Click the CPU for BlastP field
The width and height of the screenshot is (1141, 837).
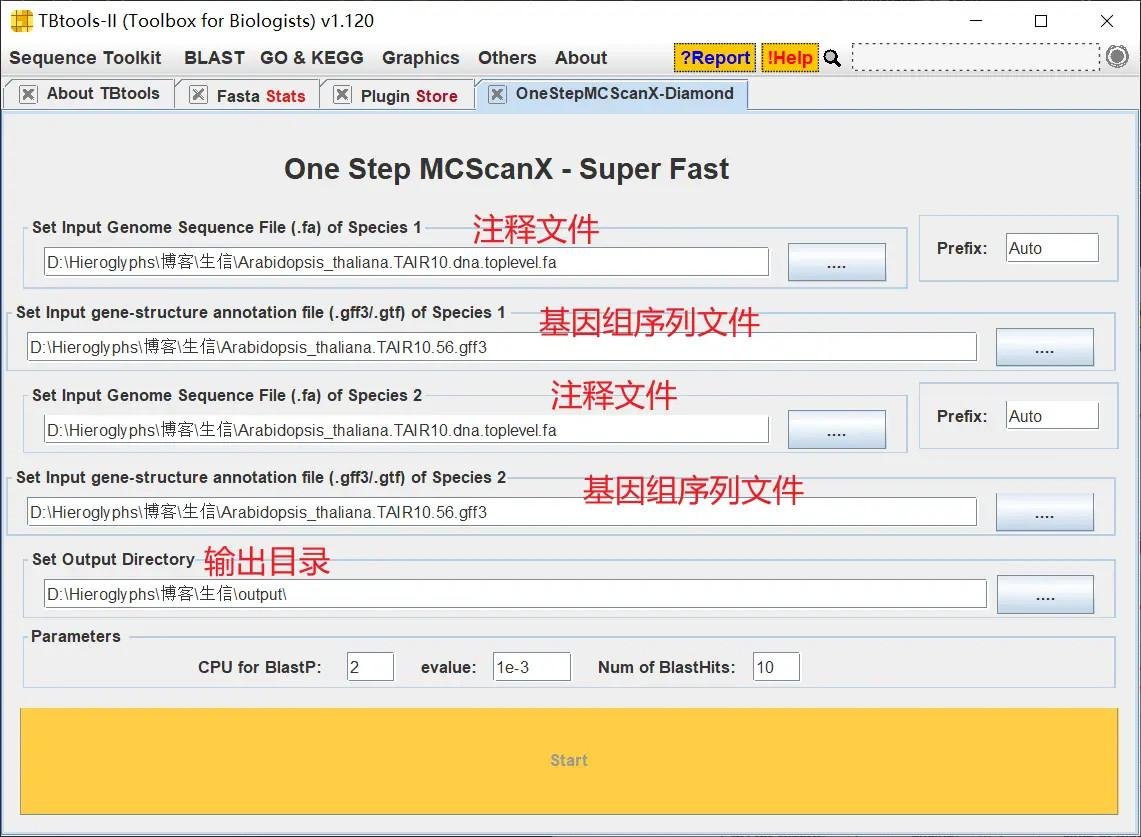(370, 667)
